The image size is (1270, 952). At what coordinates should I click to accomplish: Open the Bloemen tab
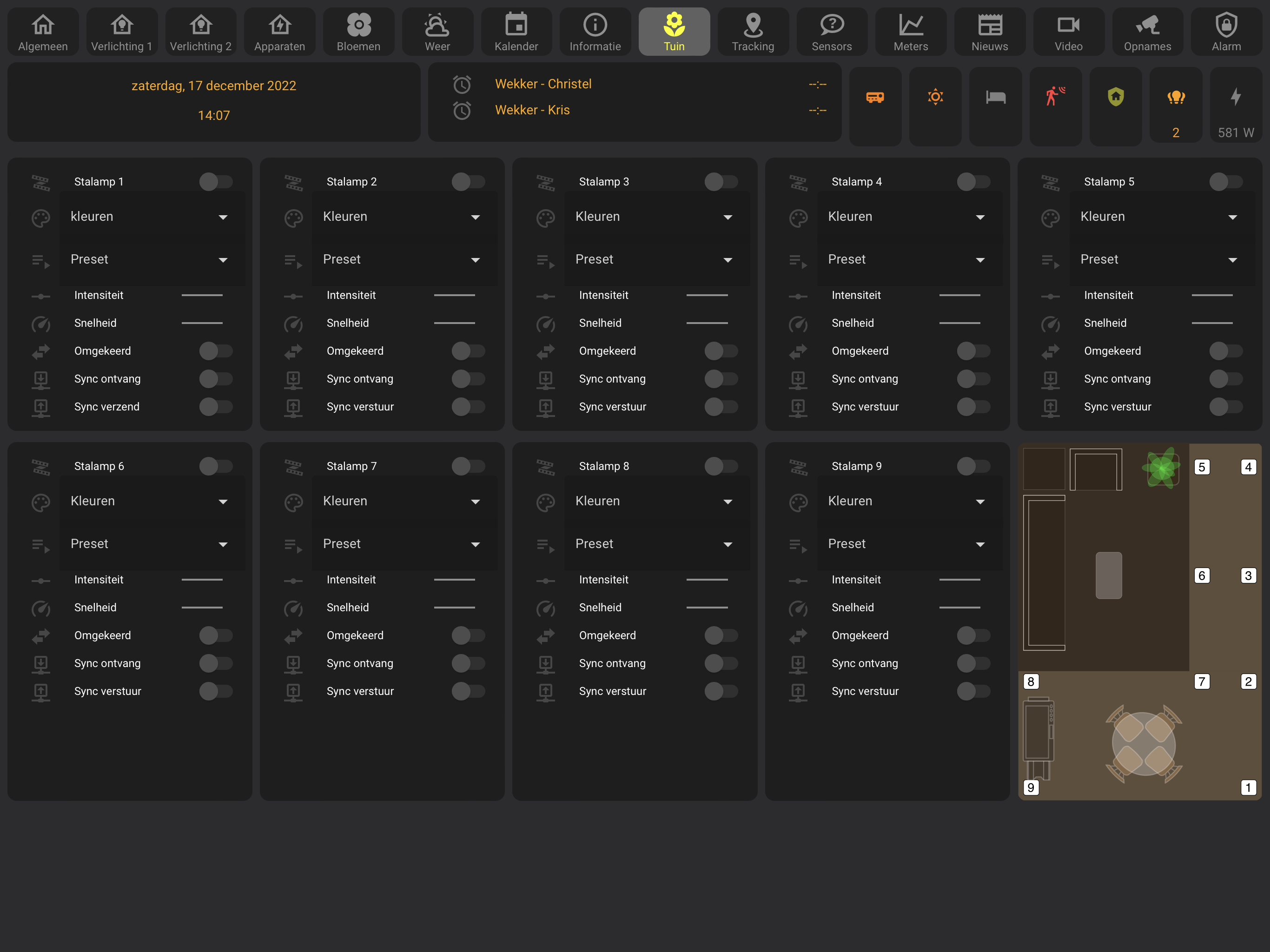[358, 32]
